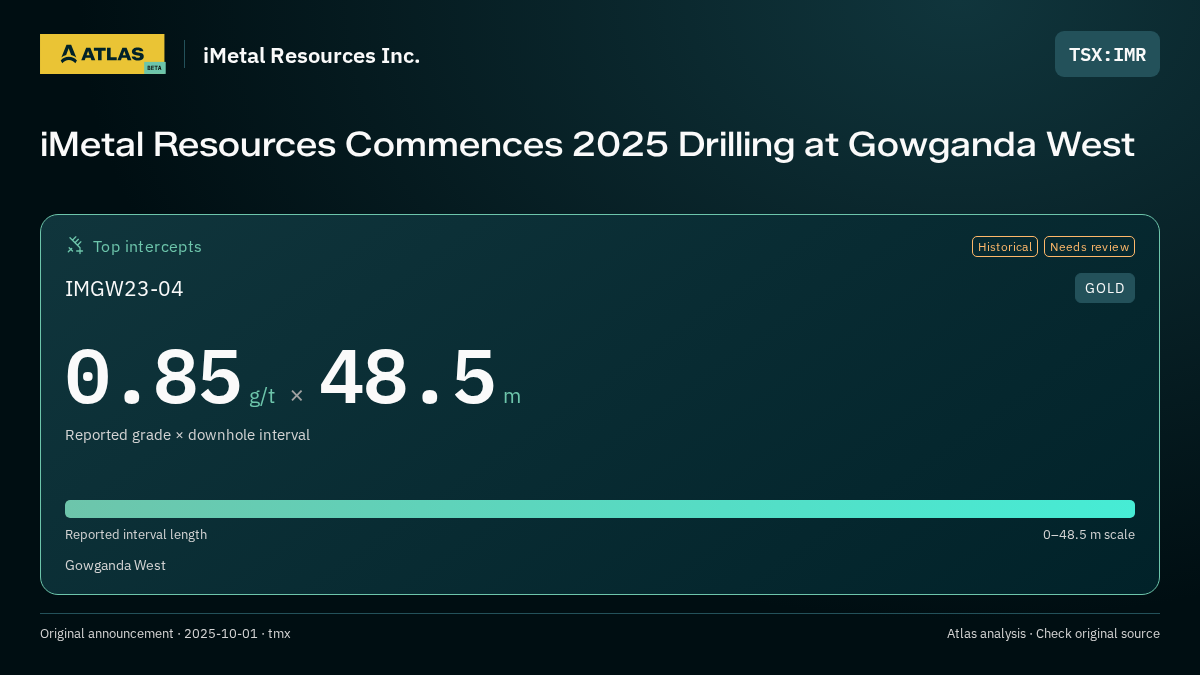1200x675 pixels.
Task: Click the 'Reported grade × downhole interval' caption
Action: (x=187, y=435)
